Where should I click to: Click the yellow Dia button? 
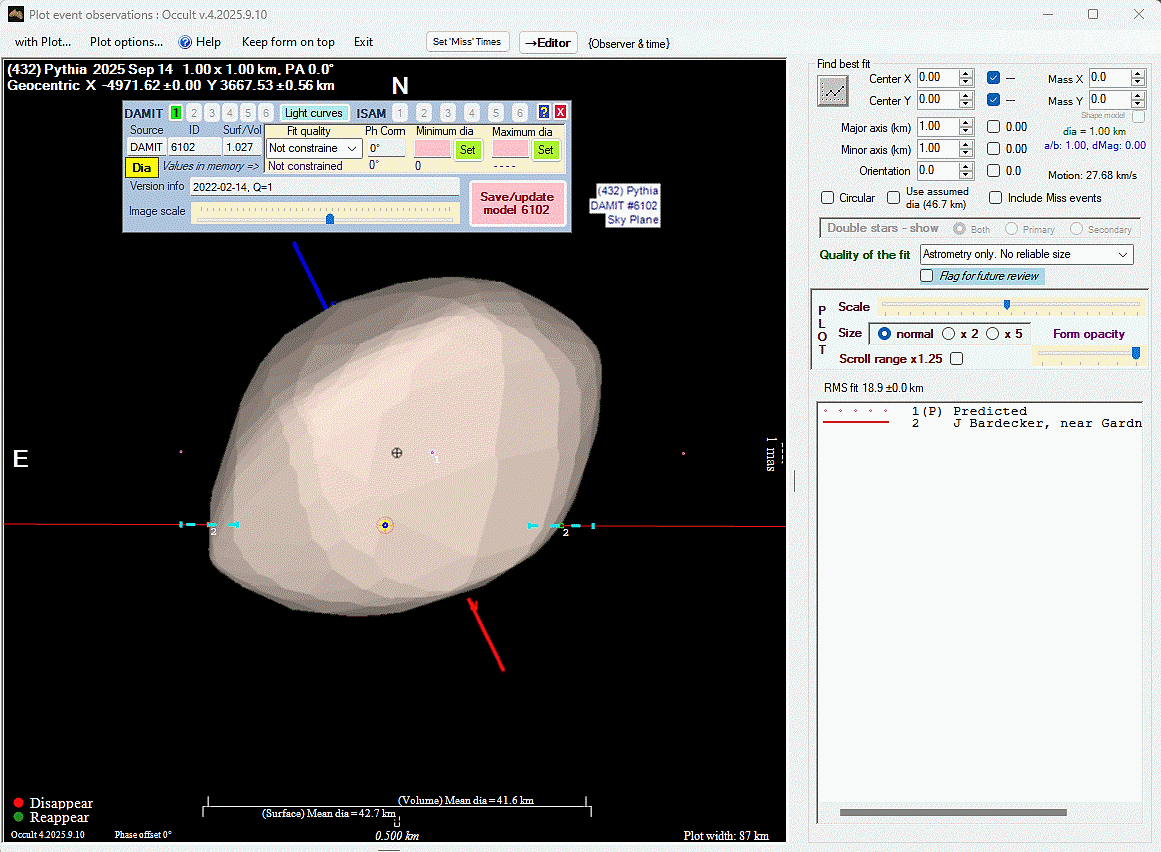pyautogui.click(x=142, y=167)
